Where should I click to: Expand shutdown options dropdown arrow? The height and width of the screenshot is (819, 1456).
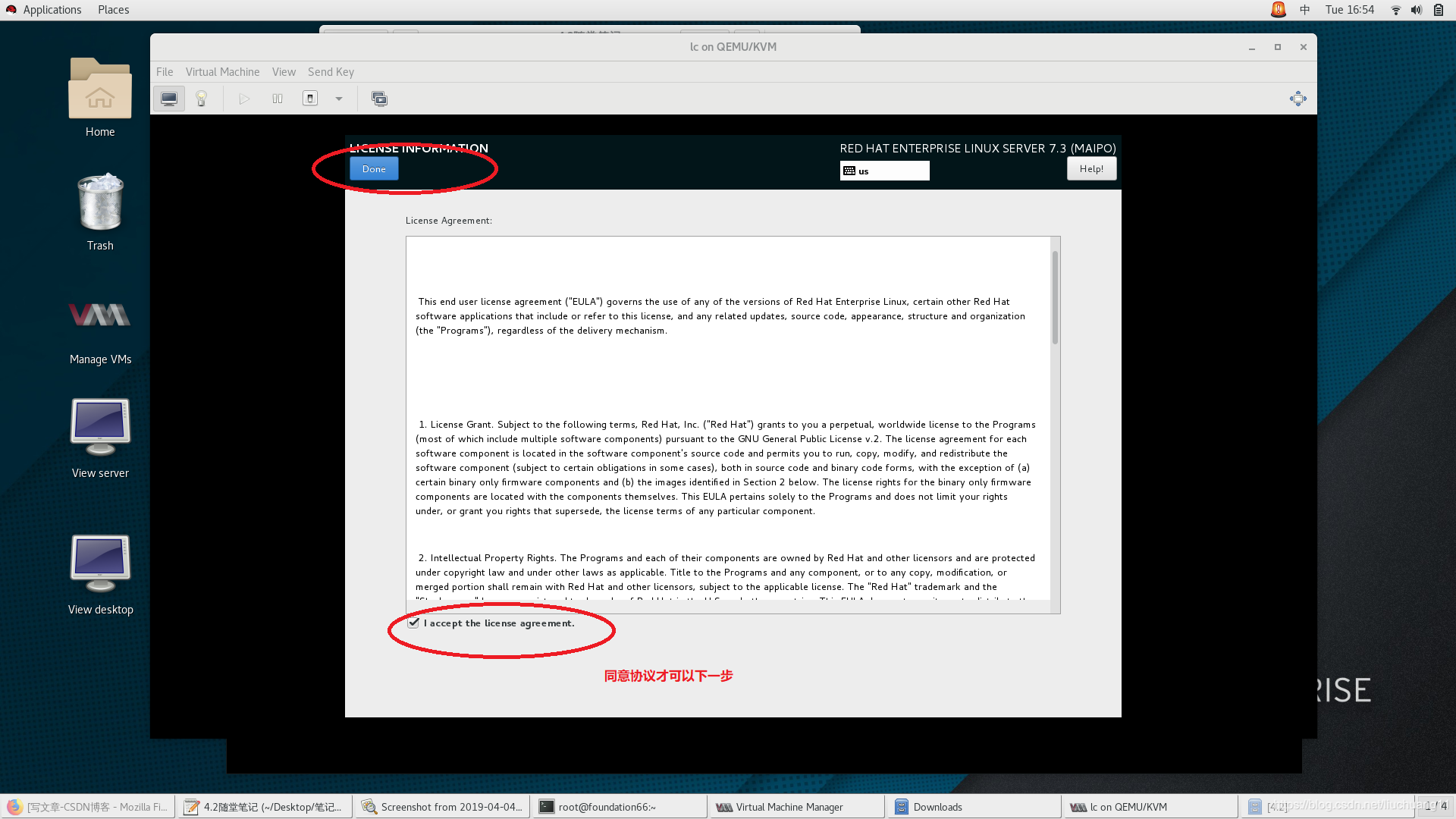339,99
